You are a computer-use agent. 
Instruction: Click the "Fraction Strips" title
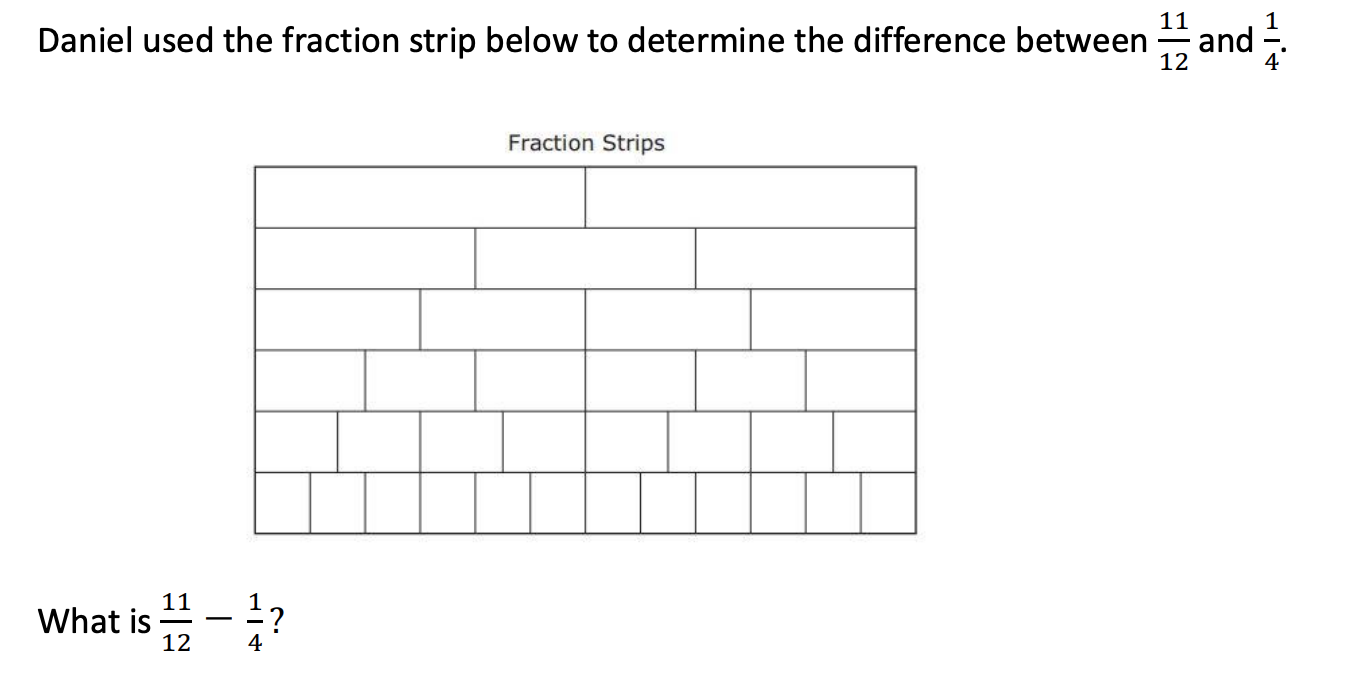(x=586, y=143)
